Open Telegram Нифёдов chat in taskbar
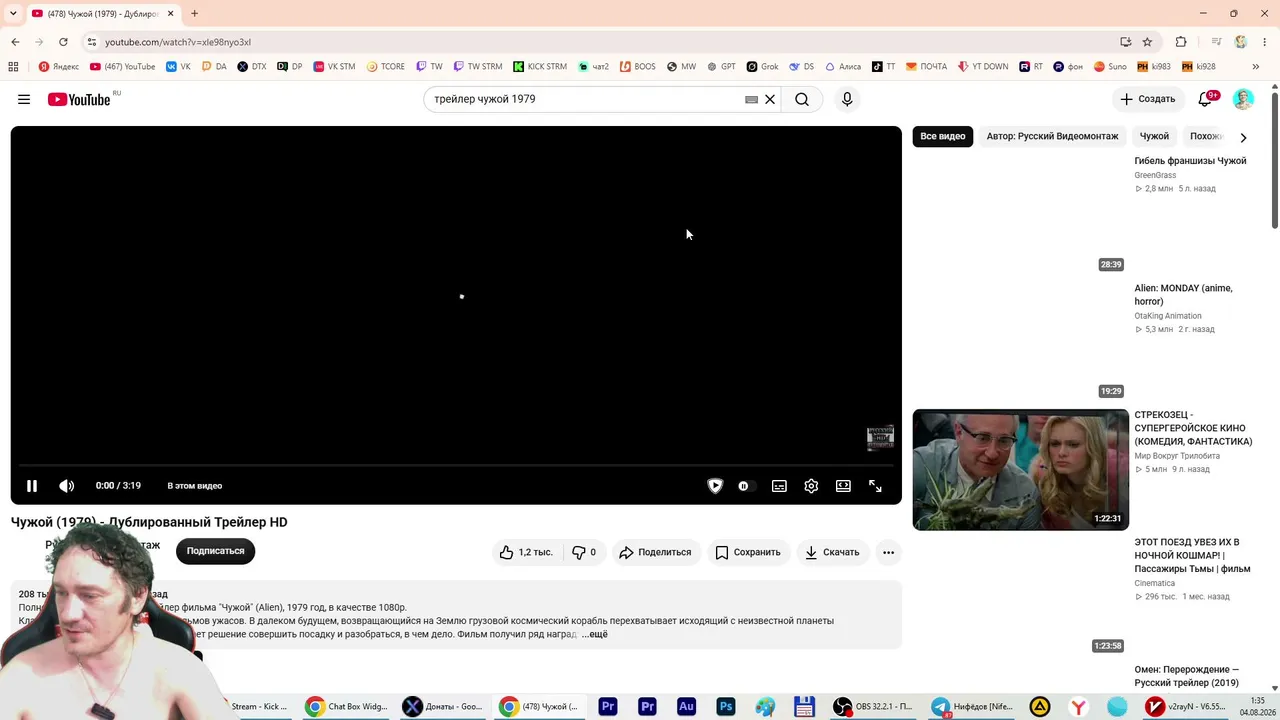 [973, 706]
